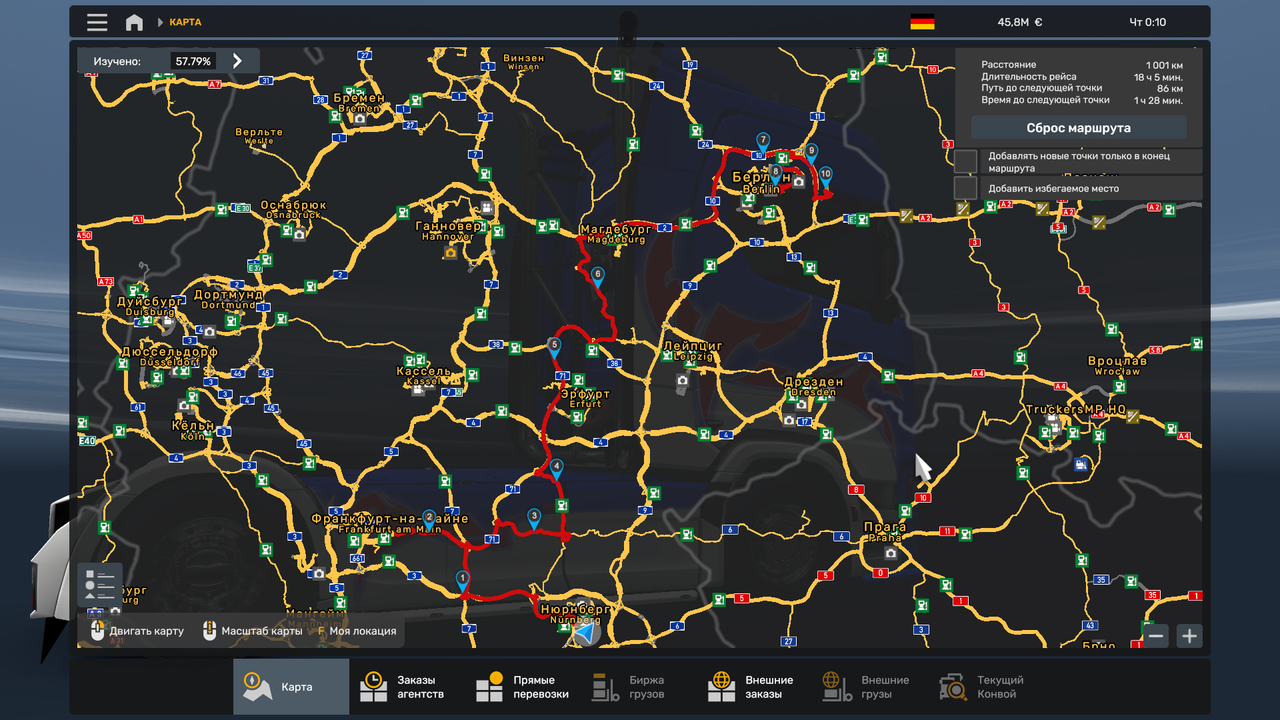Open the Заказы агентств tab
This screenshot has width=1280, height=720.
tap(407, 687)
